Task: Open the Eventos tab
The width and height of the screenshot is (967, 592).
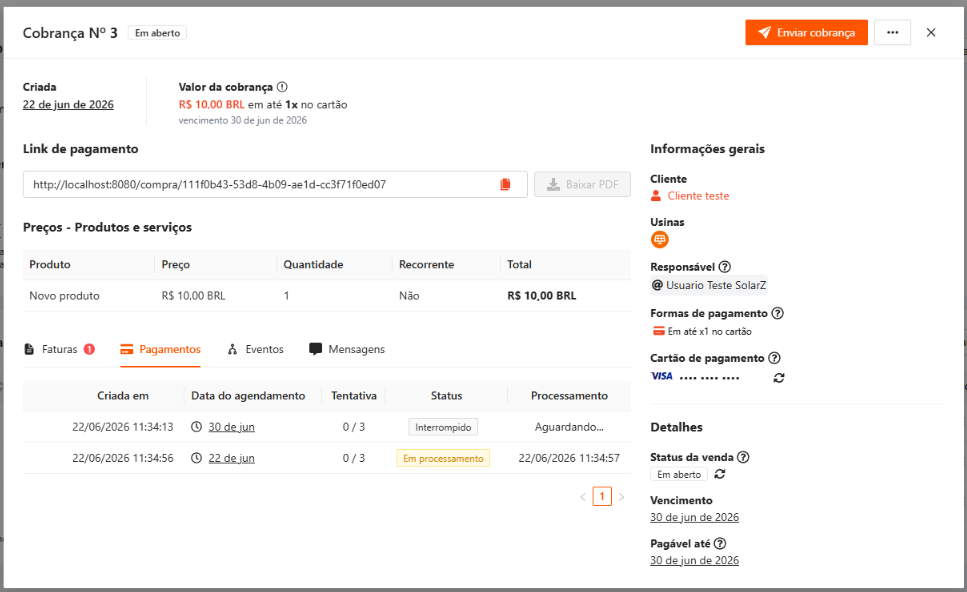Action: coord(255,349)
